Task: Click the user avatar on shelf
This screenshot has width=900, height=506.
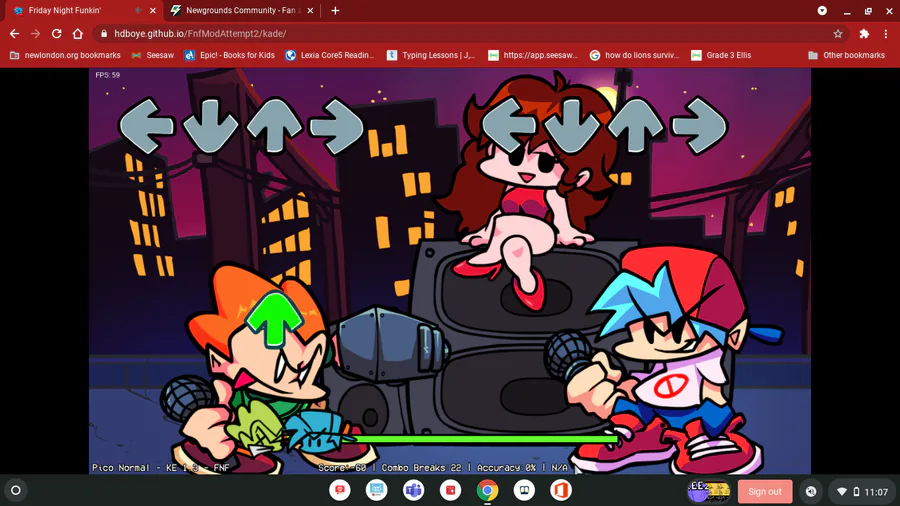Action: [709, 491]
